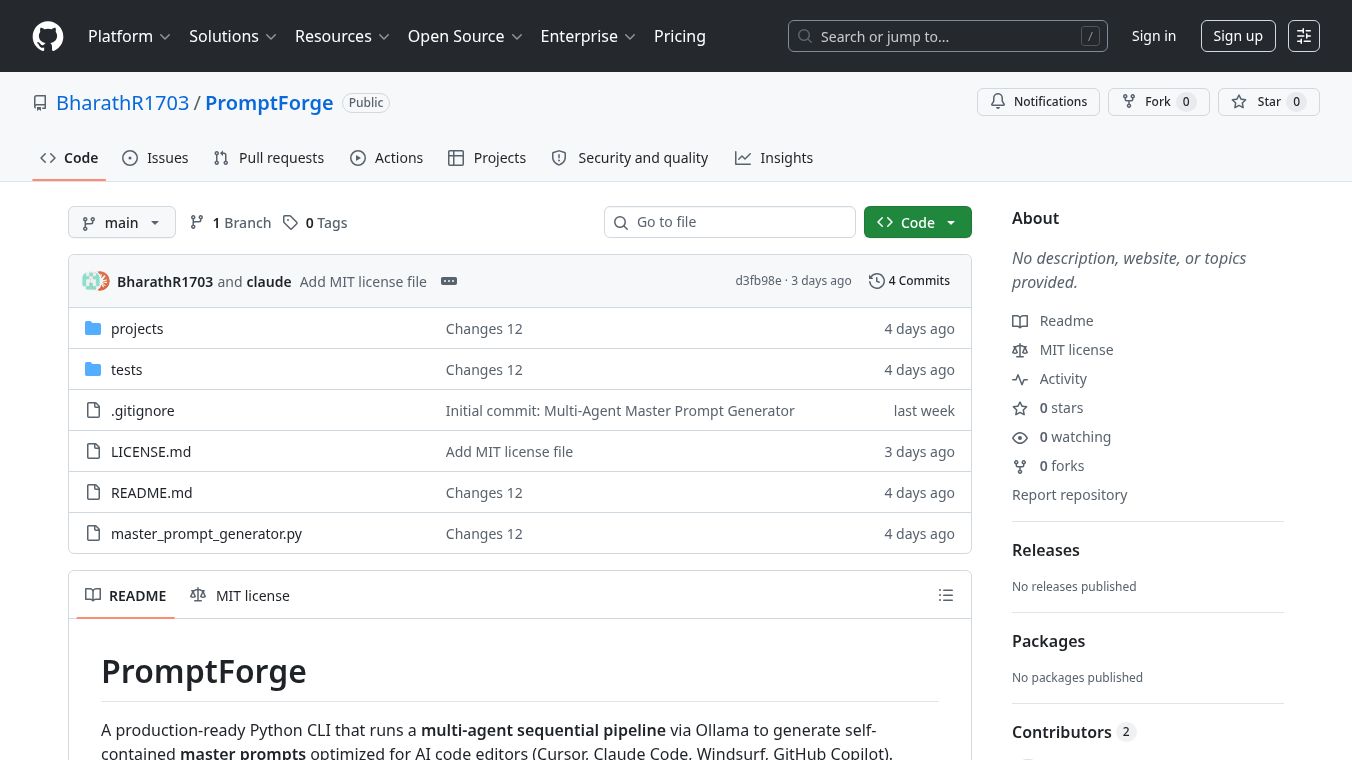The image size is (1352, 760).
Task: Click the projects folder icon
Action: [93, 329]
